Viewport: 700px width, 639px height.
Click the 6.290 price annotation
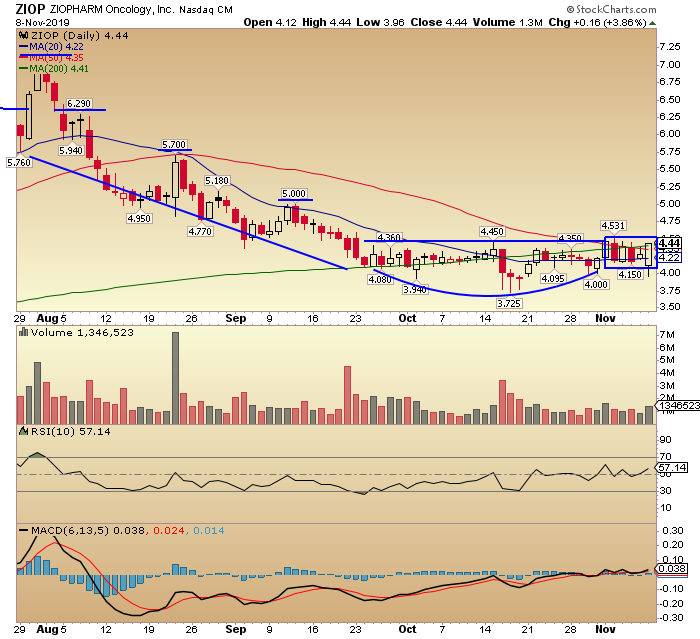[x=79, y=104]
